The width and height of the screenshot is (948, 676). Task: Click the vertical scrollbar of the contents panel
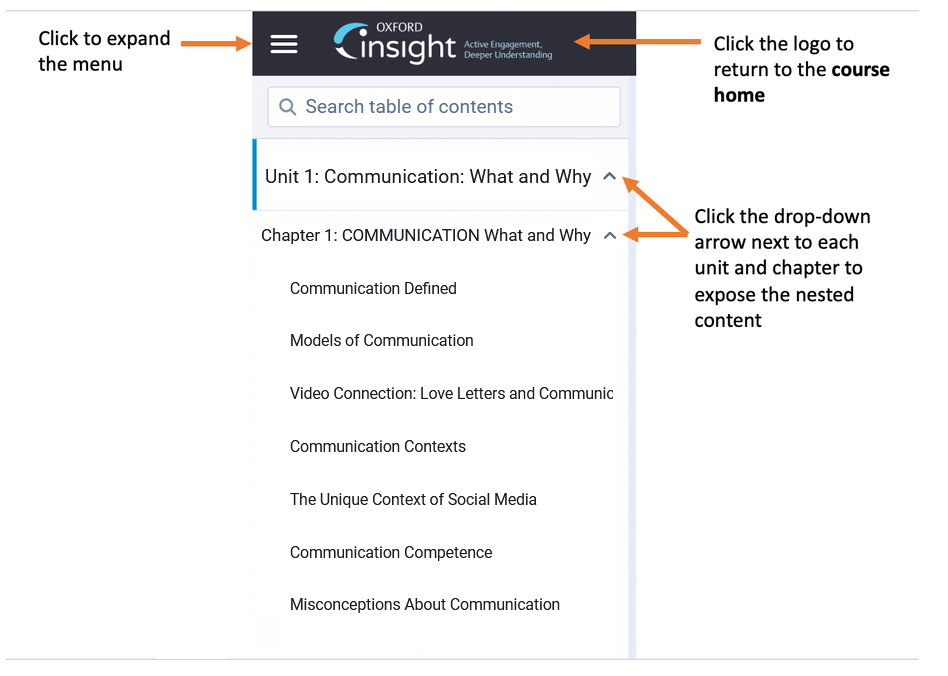pyautogui.click(x=632, y=368)
